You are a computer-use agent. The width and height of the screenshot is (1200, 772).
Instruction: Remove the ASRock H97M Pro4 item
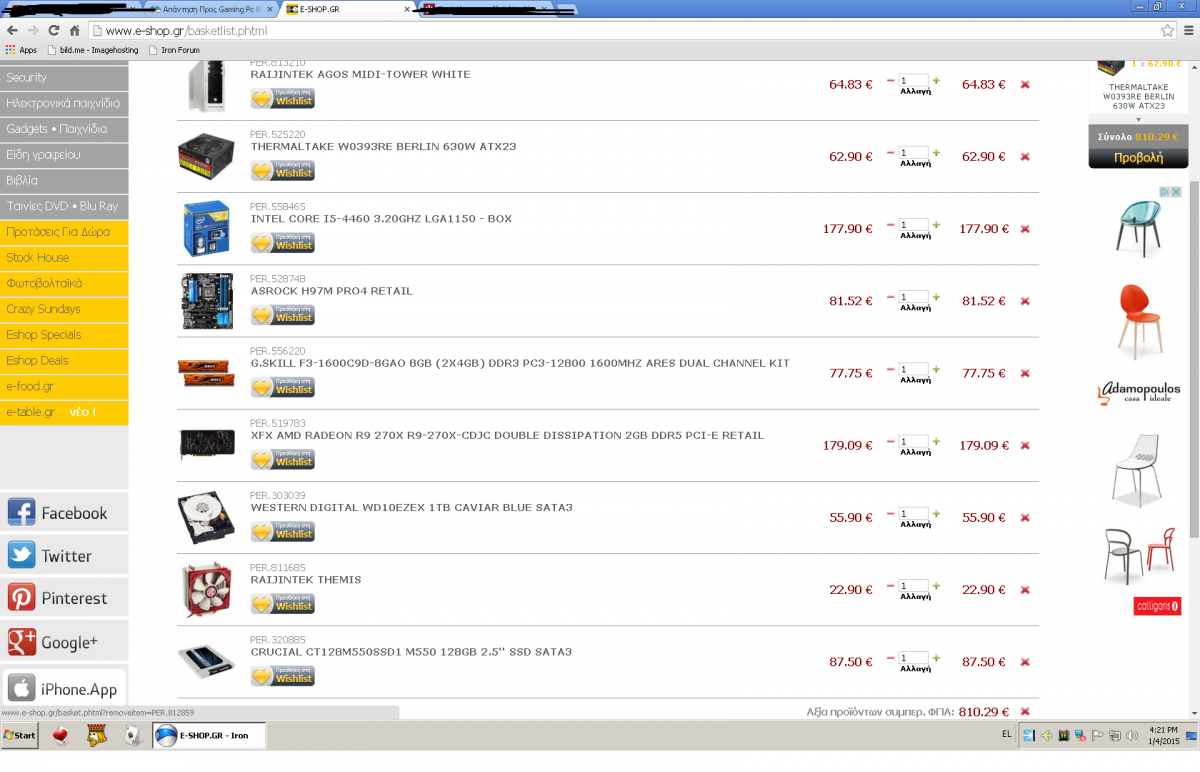click(x=1025, y=301)
